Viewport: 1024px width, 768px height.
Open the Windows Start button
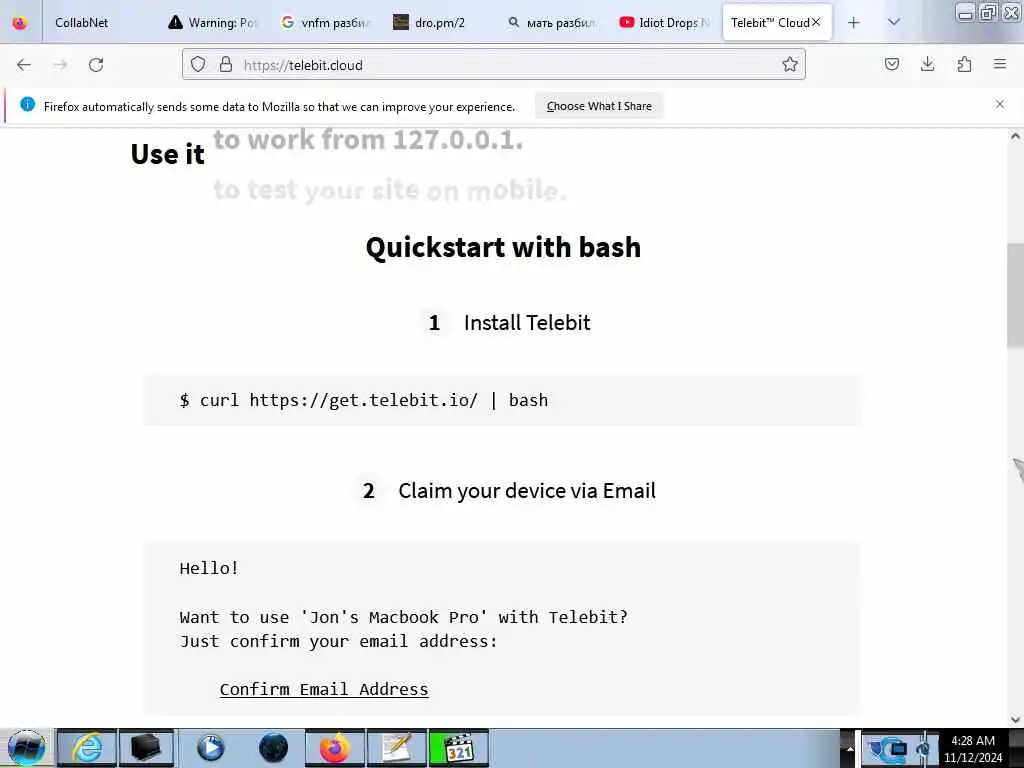(26, 748)
